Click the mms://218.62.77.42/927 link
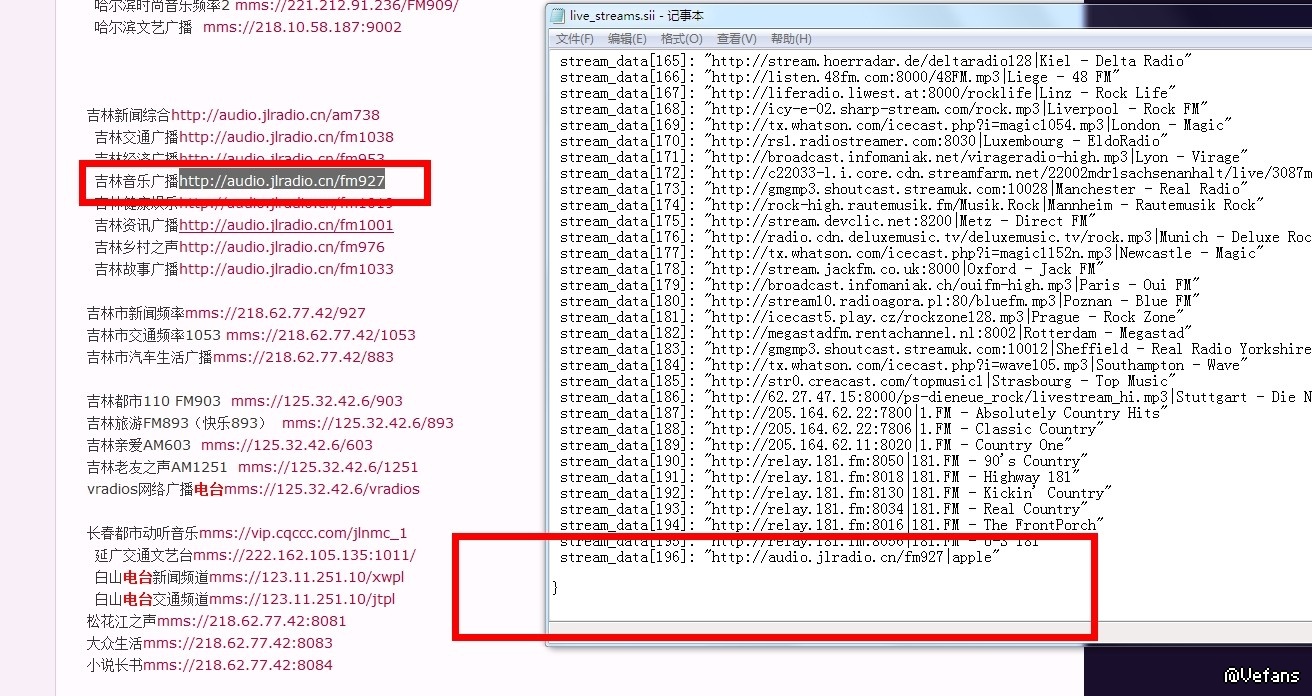Image resolution: width=1312 pixels, height=696 pixels. 276,313
